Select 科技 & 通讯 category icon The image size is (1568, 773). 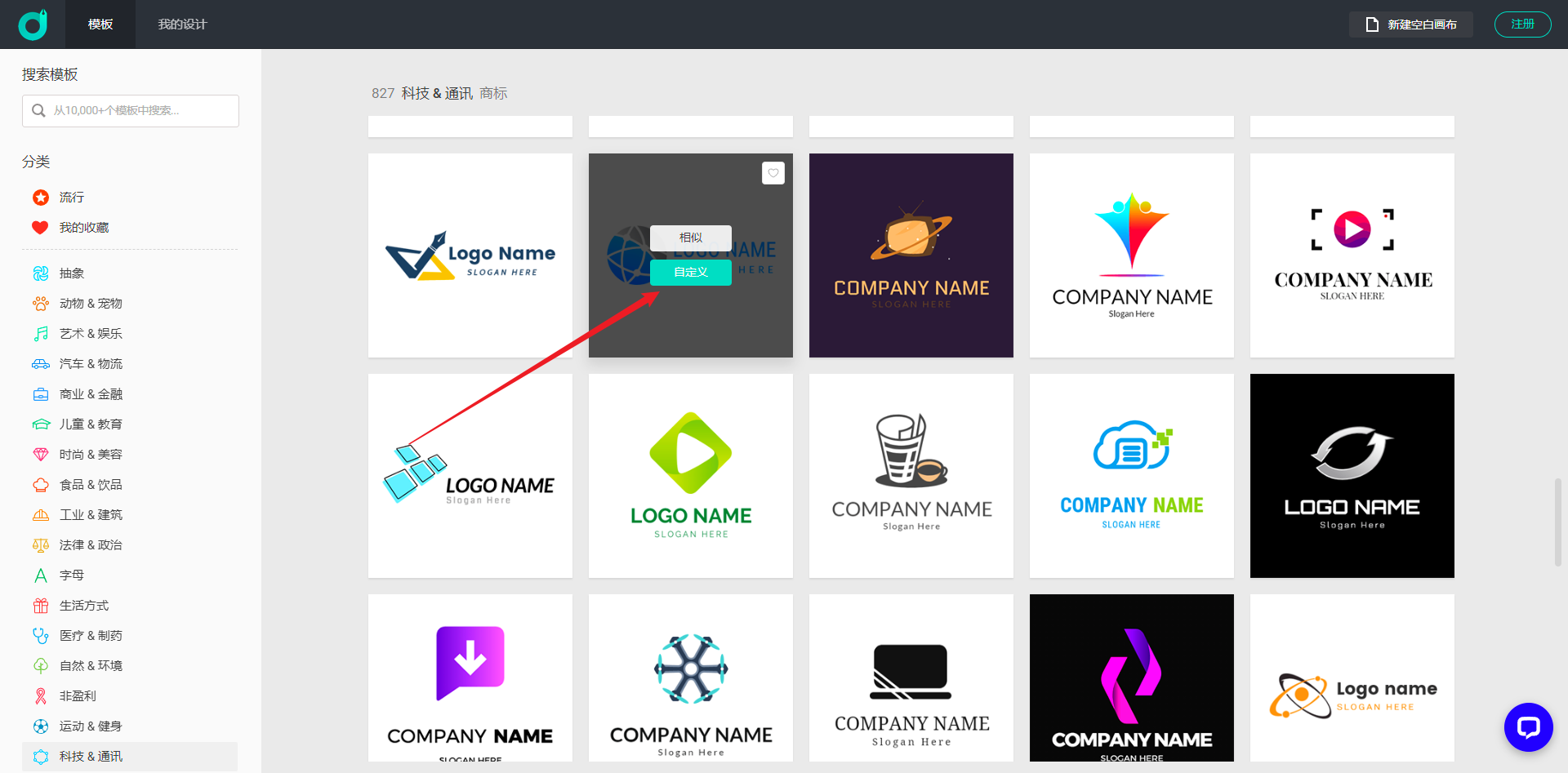[x=41, y=757]
